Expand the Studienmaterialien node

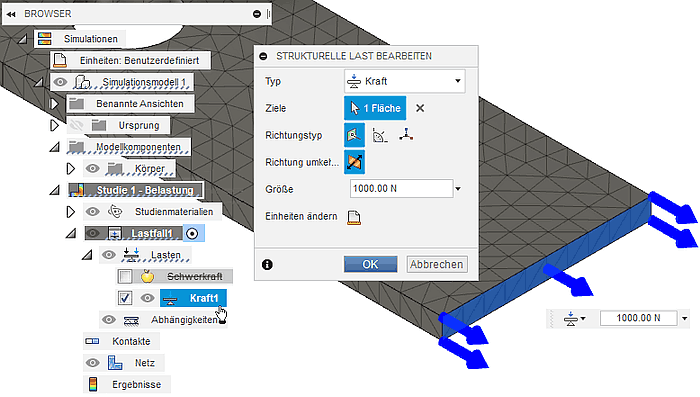coord(71,212)
